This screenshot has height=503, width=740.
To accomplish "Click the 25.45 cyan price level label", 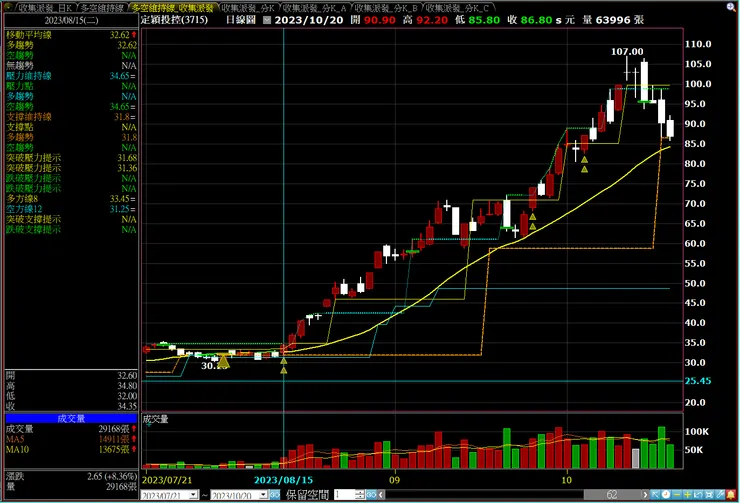I will pos(698,381).
